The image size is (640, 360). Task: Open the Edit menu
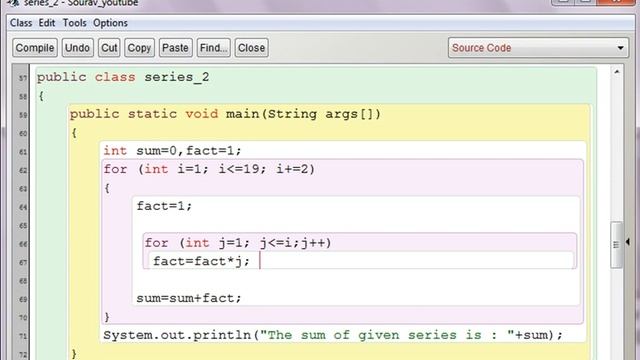point(47,23)
